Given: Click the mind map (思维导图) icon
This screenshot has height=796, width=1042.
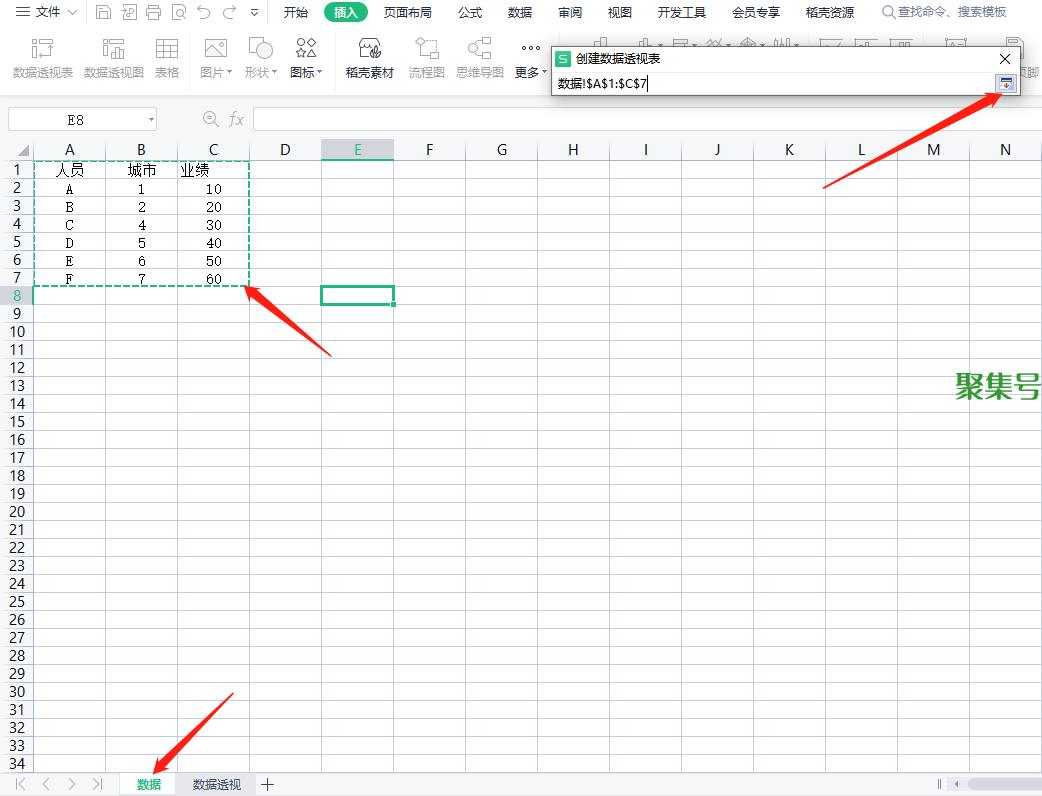Looking at the screenshot, I should click(x=480, y=58).
